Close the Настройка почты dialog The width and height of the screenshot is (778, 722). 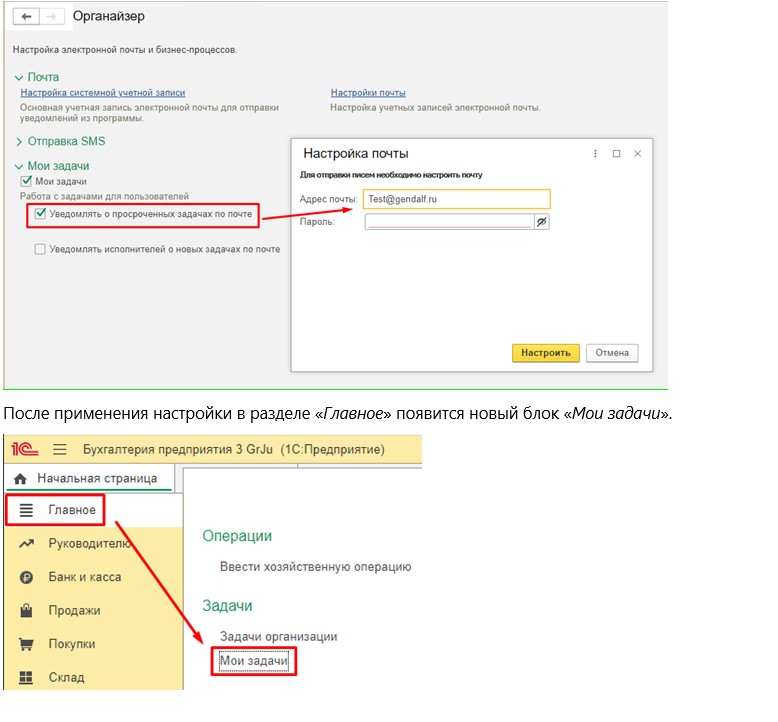click(x=638, y=154)
